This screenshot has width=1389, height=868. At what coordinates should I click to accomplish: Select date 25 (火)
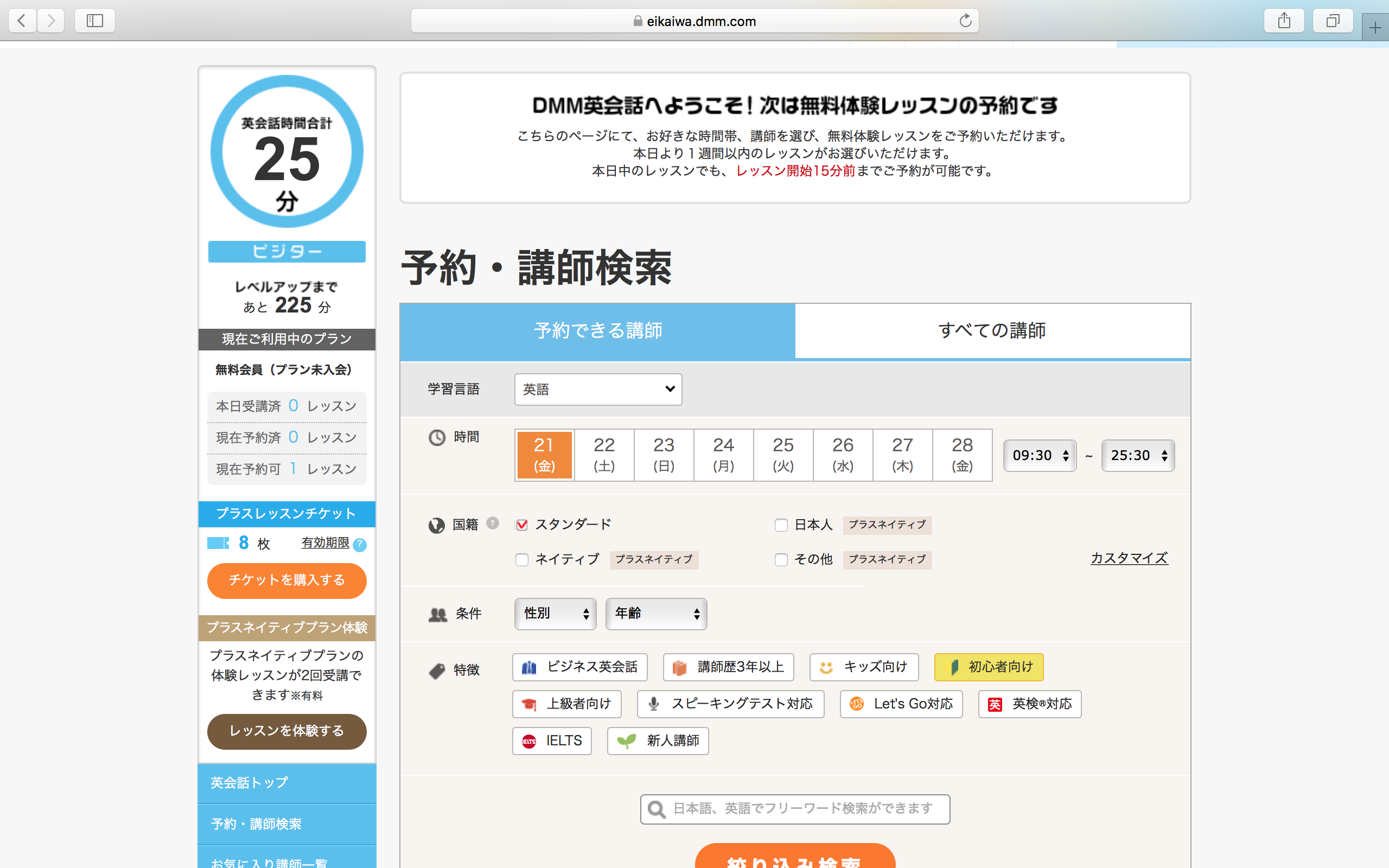coord(783,455)
